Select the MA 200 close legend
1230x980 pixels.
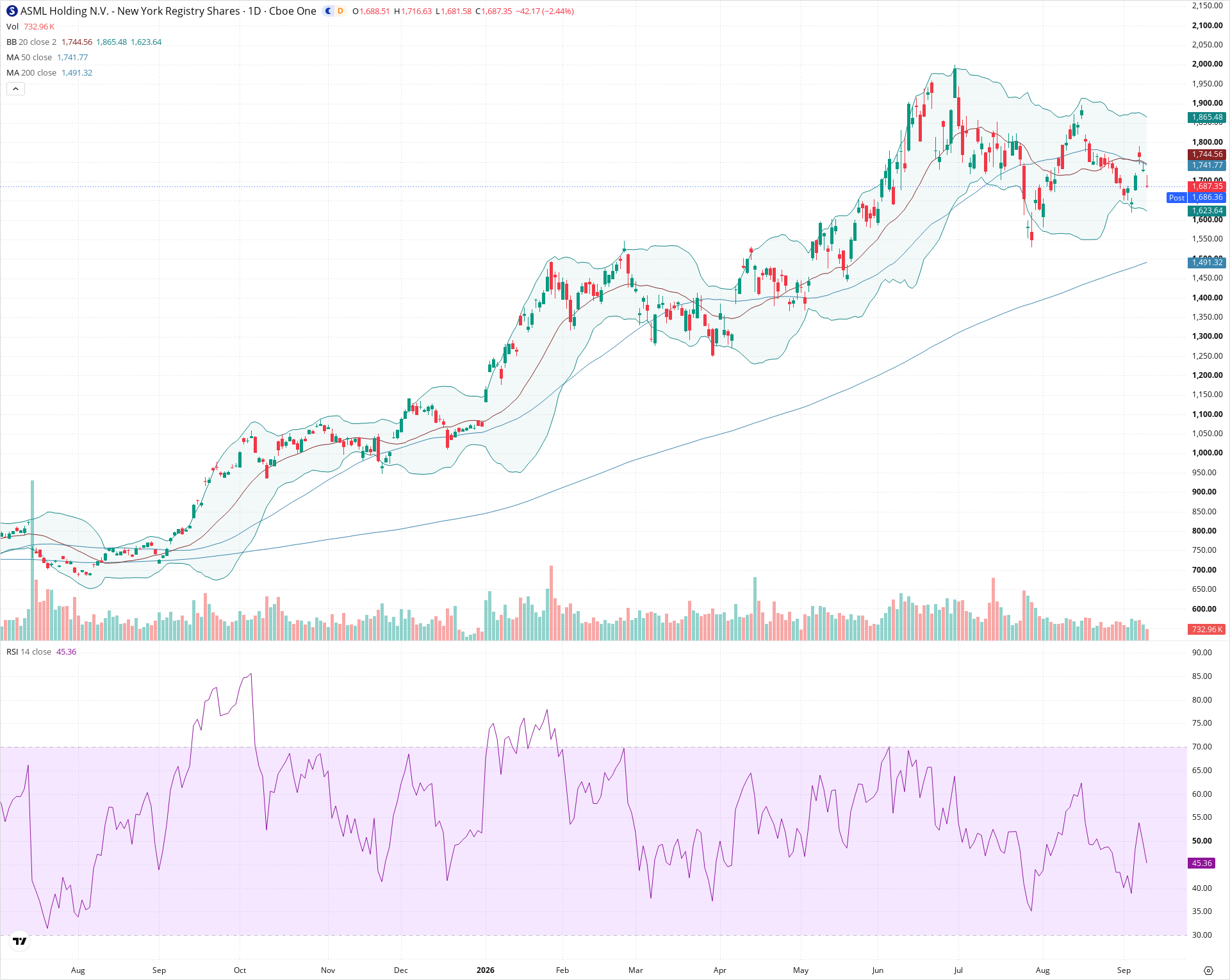(x=31, y=72)
